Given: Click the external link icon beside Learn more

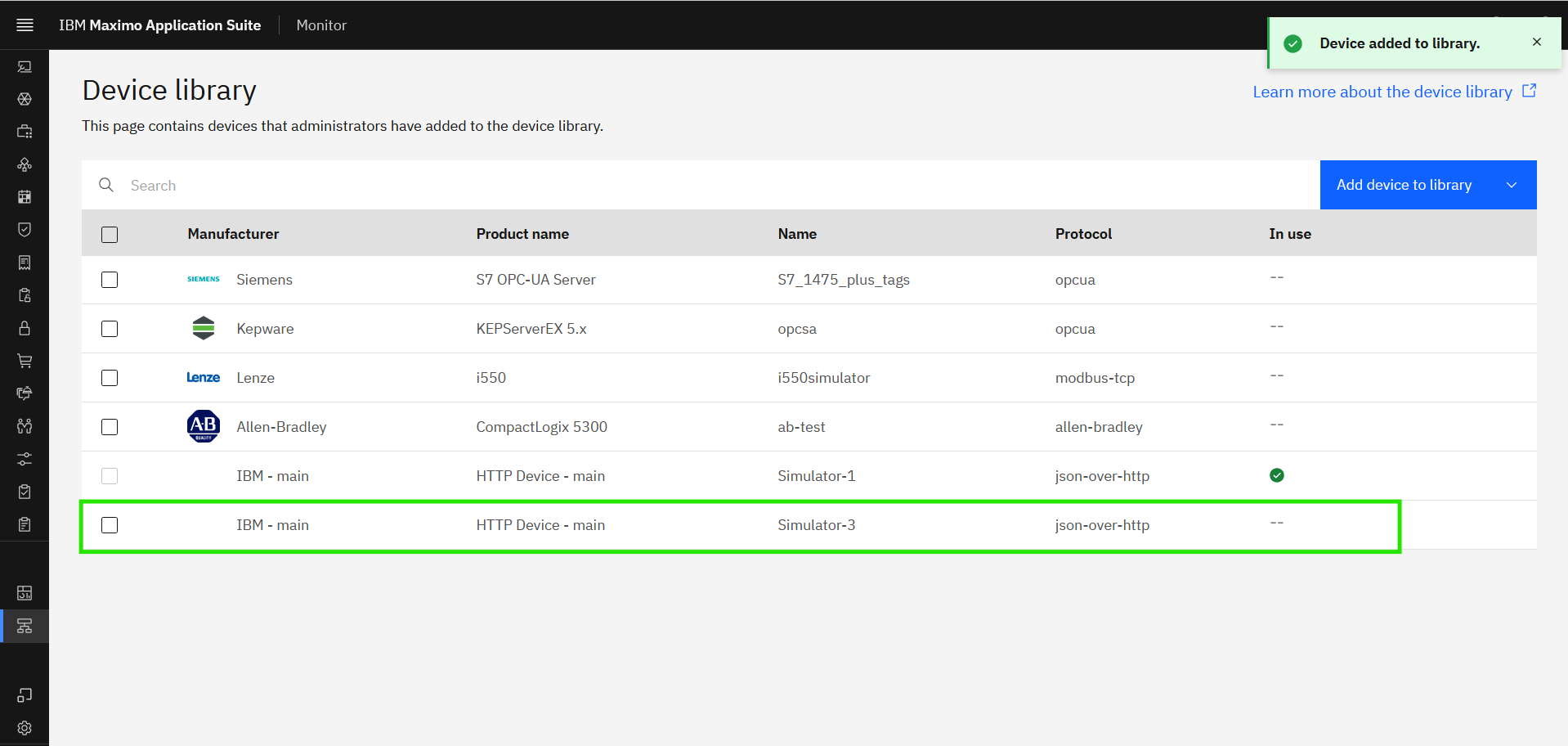Looking at the screenshot, I should coord(1529,91).
